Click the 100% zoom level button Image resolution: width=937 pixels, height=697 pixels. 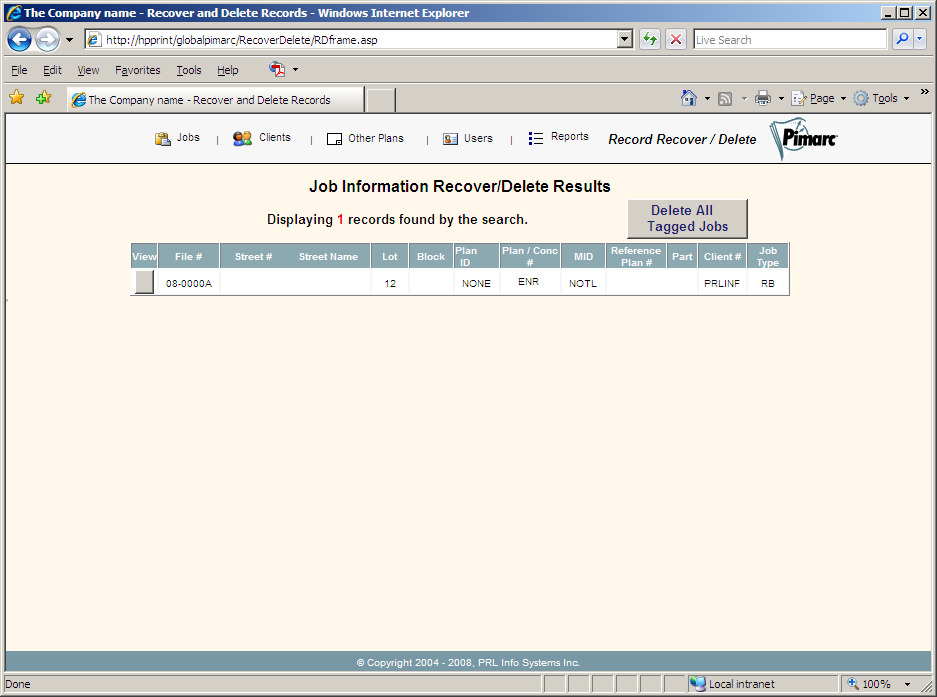(x=869, y=684)
